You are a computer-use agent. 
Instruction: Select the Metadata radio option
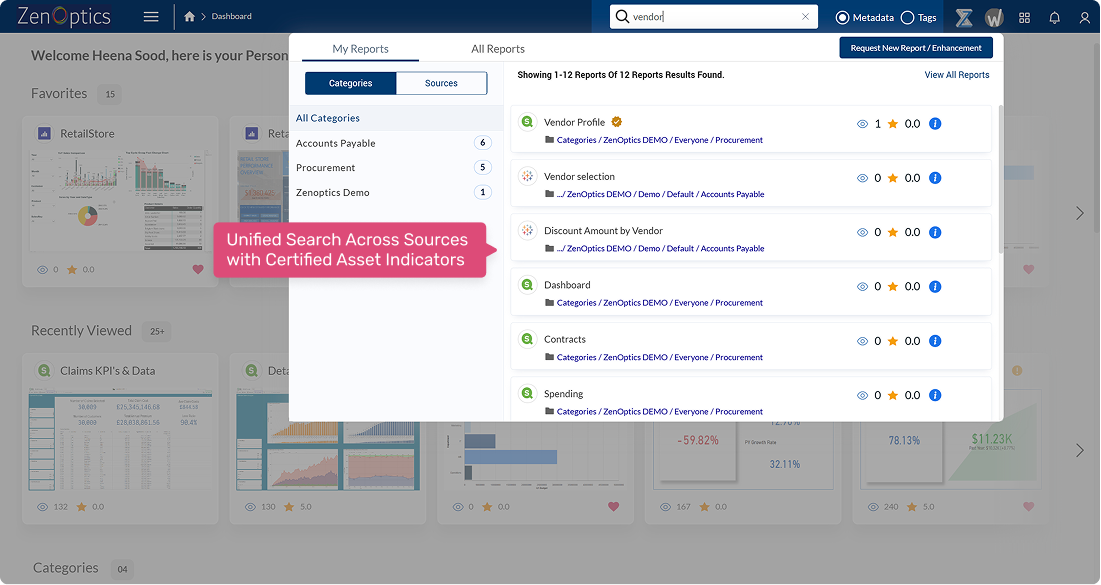click(842, 18)
